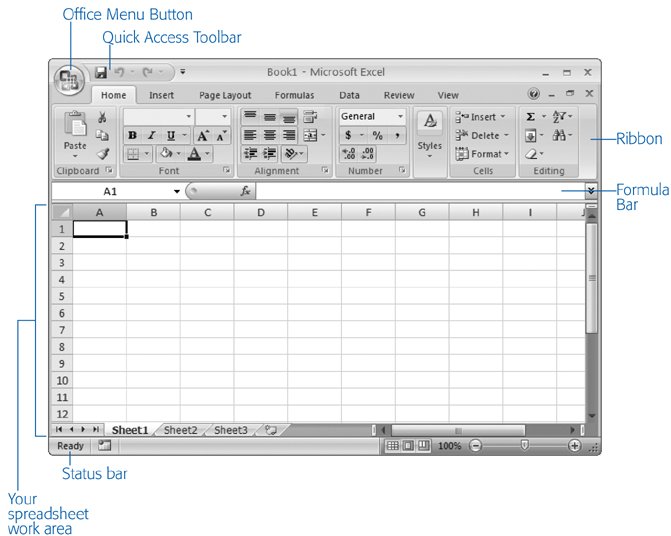The image size is (671, 536).
Task: Open the Office Menu Button
Action: tap(69, 80)
